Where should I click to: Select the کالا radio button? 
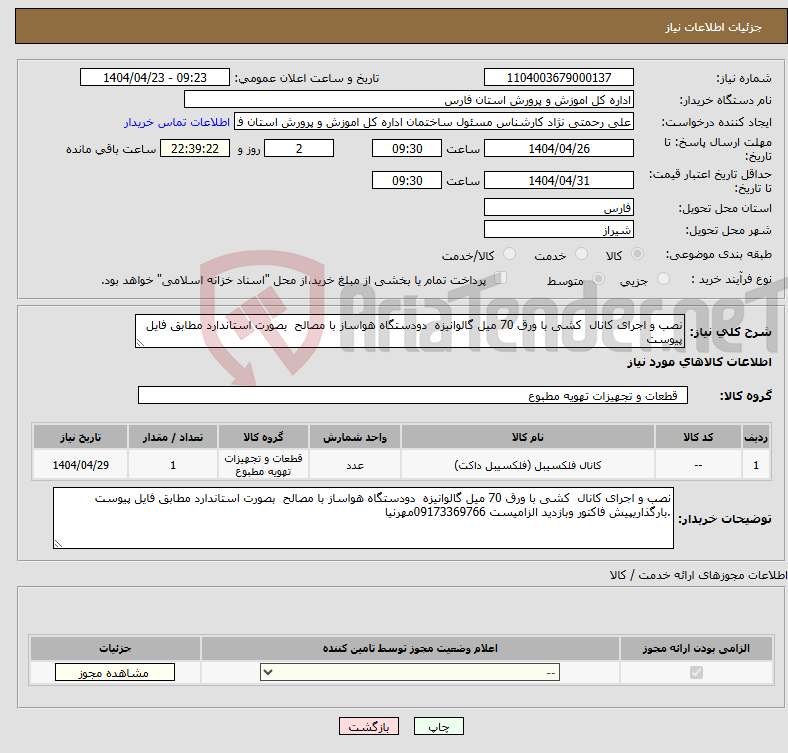pos(637,254)
